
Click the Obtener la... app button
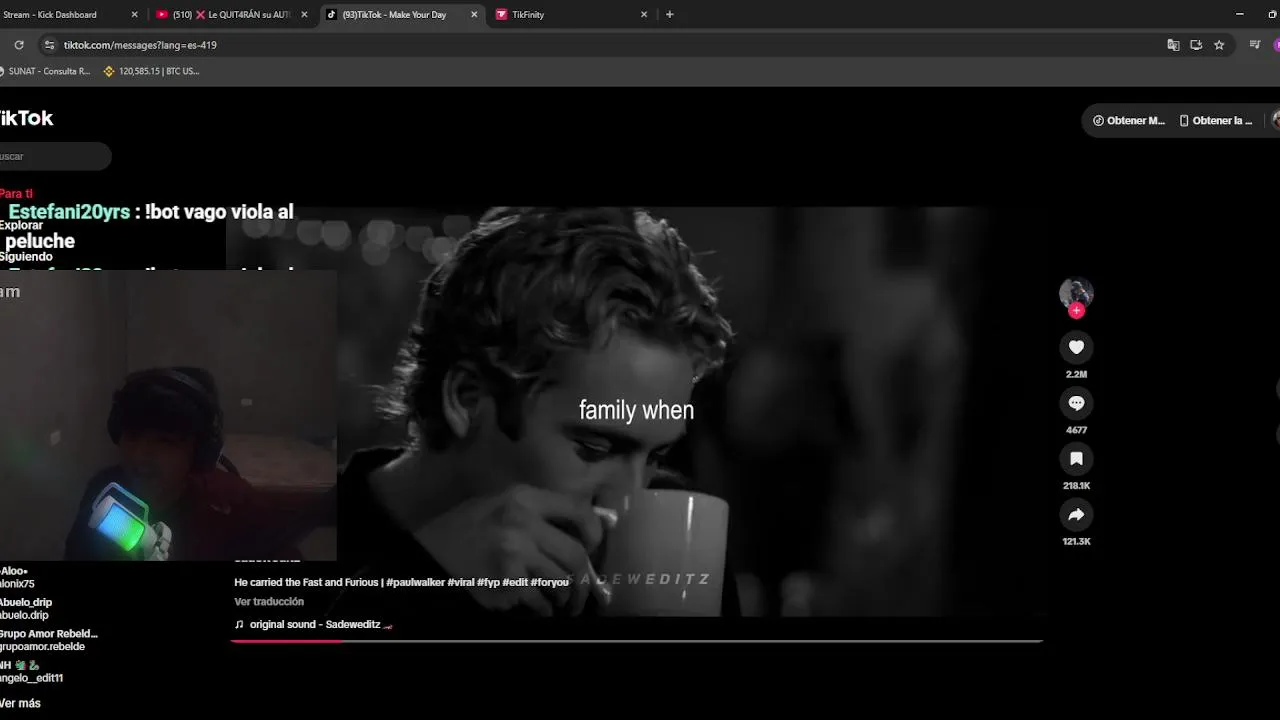1215,121
